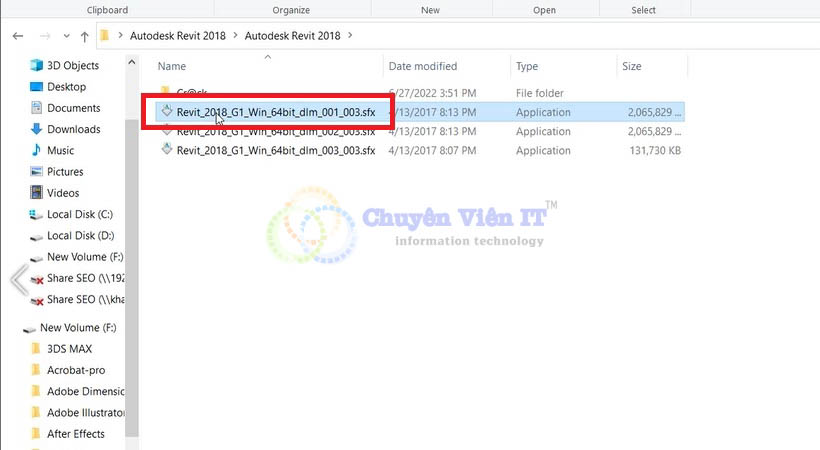The width and height of the screenshot is (820, 450).
Task: Click the 131,730 KB size cell
Action: (x=655, y=151)
